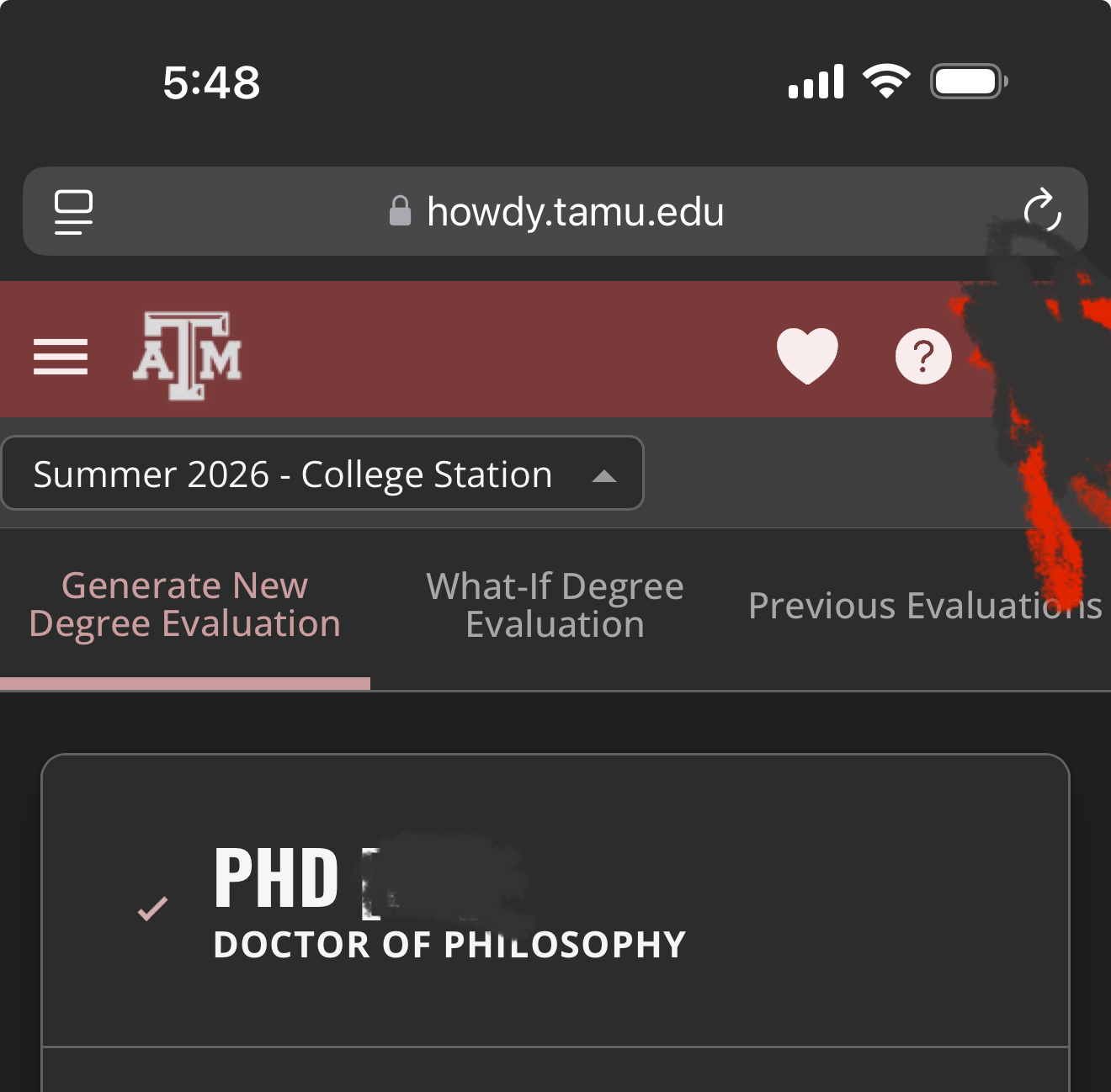The height and width of the screenshot is (1092, 1111).
Task: Tap the page settings icon in address bar
Action: point(73,211)
